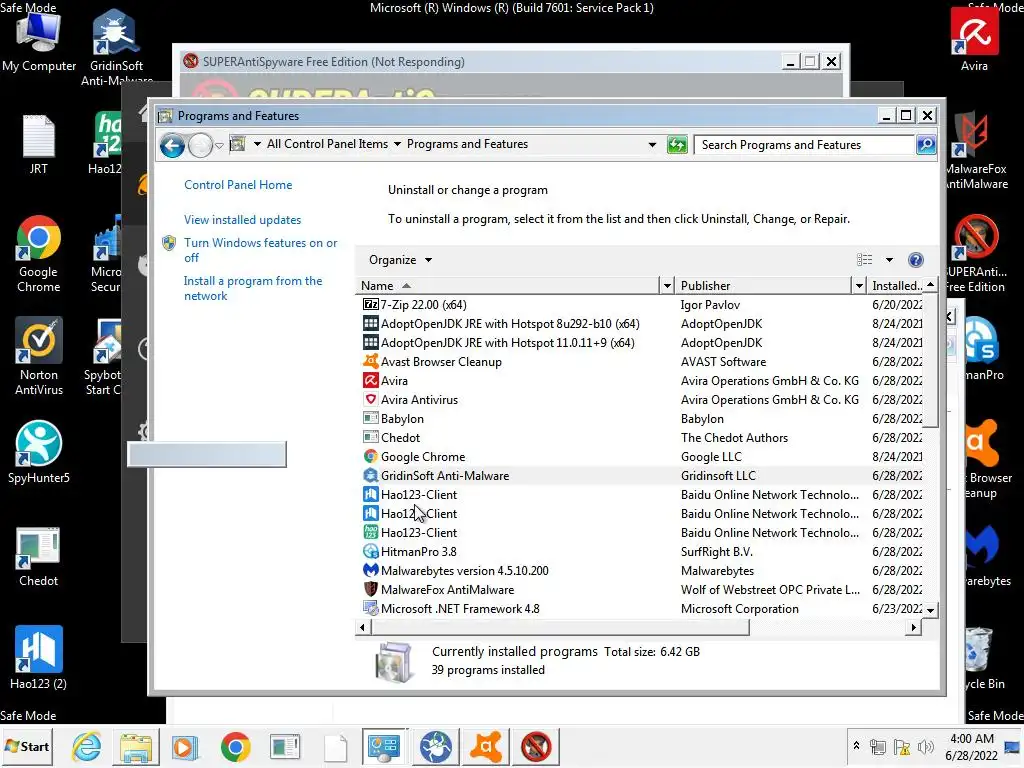Sort by the Name column header
1024x768 pixels.
pos(509,285)
